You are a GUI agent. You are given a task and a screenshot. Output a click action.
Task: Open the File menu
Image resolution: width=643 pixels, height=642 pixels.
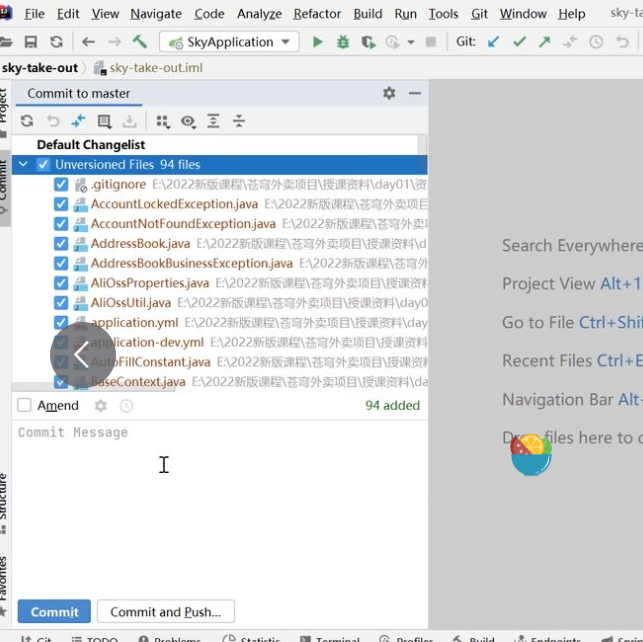coord(34,14)
